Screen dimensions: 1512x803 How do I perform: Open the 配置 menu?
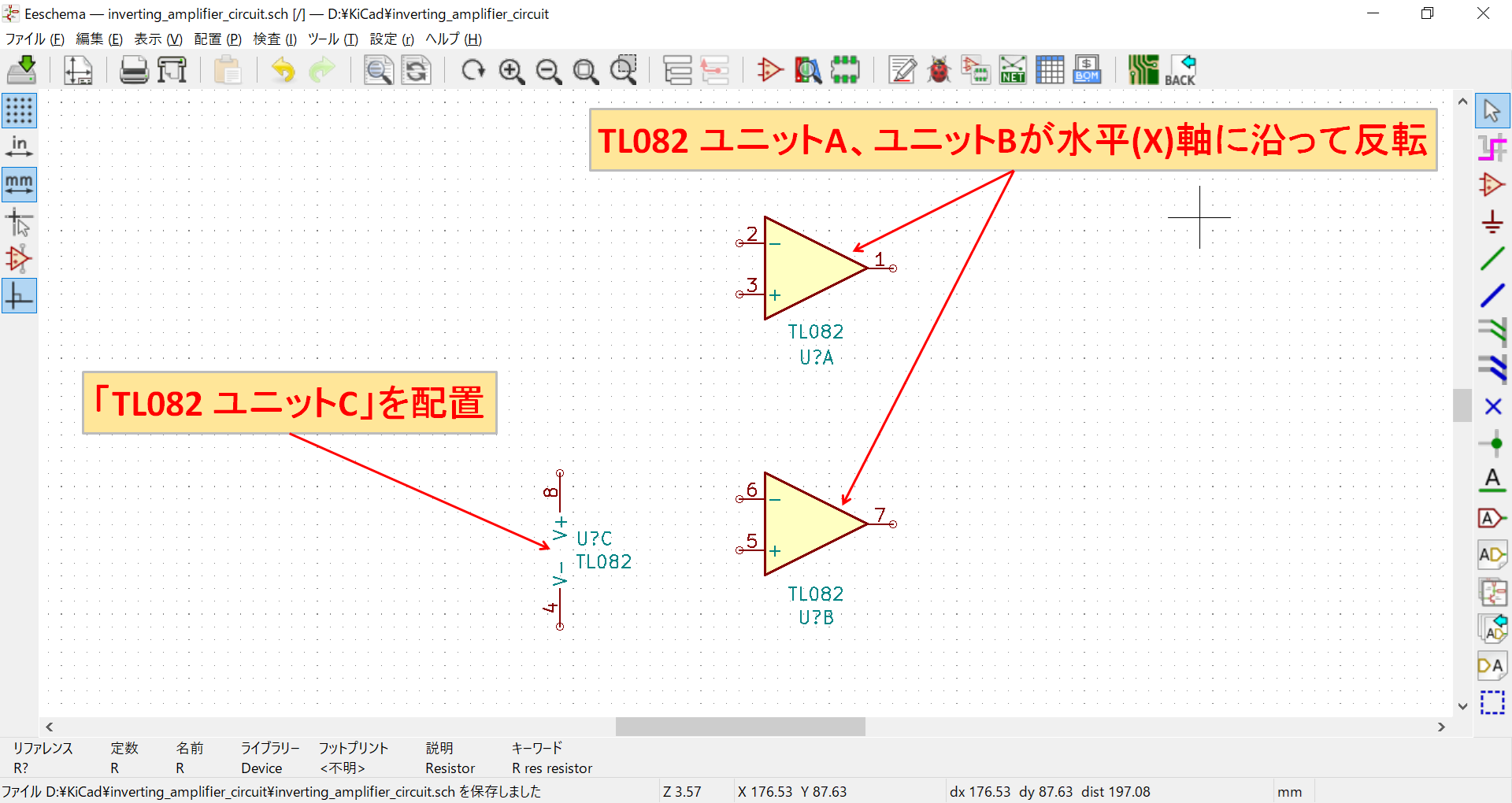217,39
